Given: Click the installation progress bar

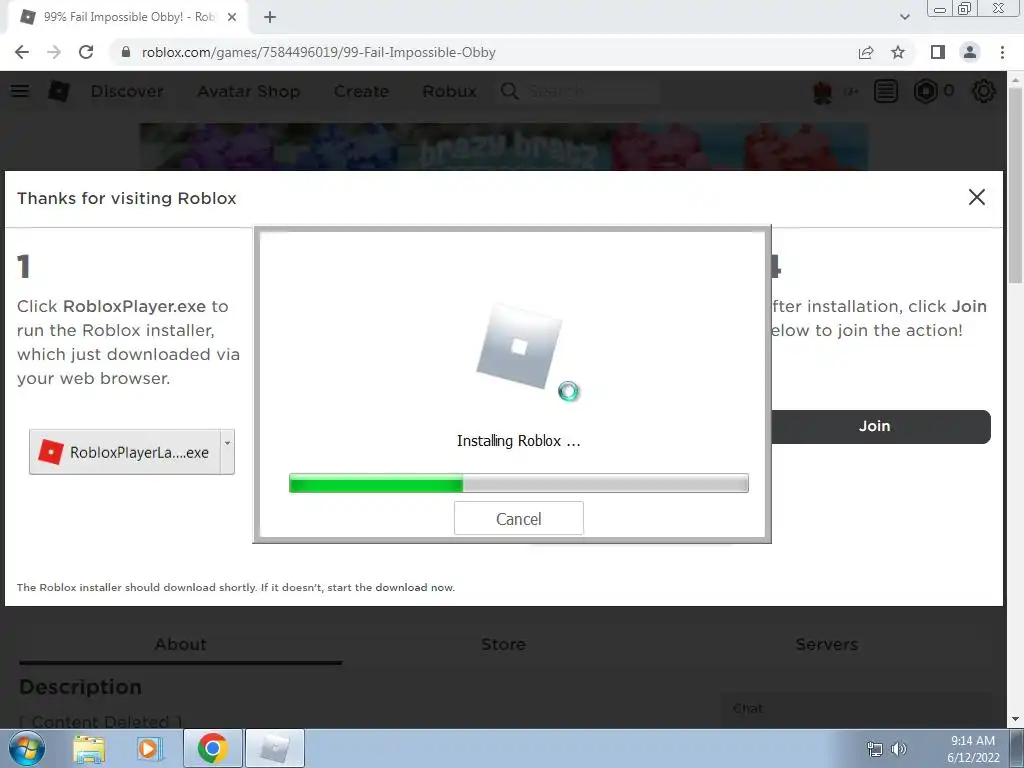Looking at the screenshot, I should 519,483.
